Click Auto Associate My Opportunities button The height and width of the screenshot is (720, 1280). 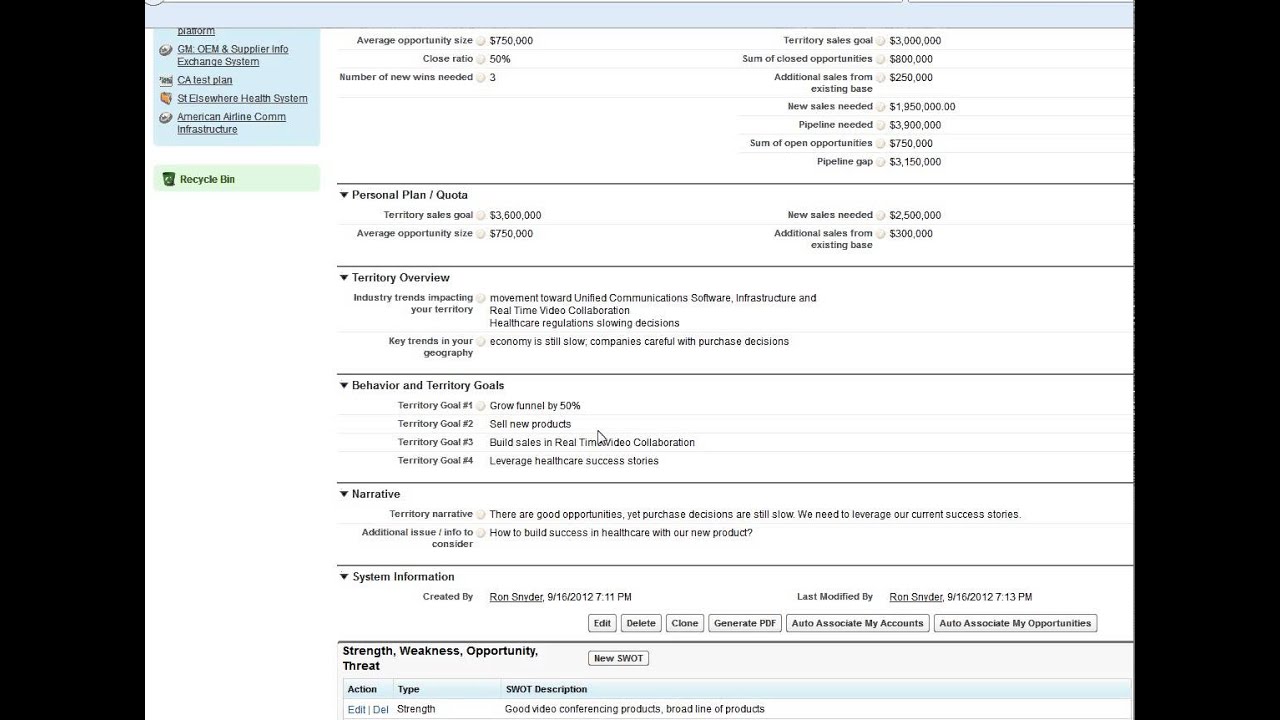1015,623
